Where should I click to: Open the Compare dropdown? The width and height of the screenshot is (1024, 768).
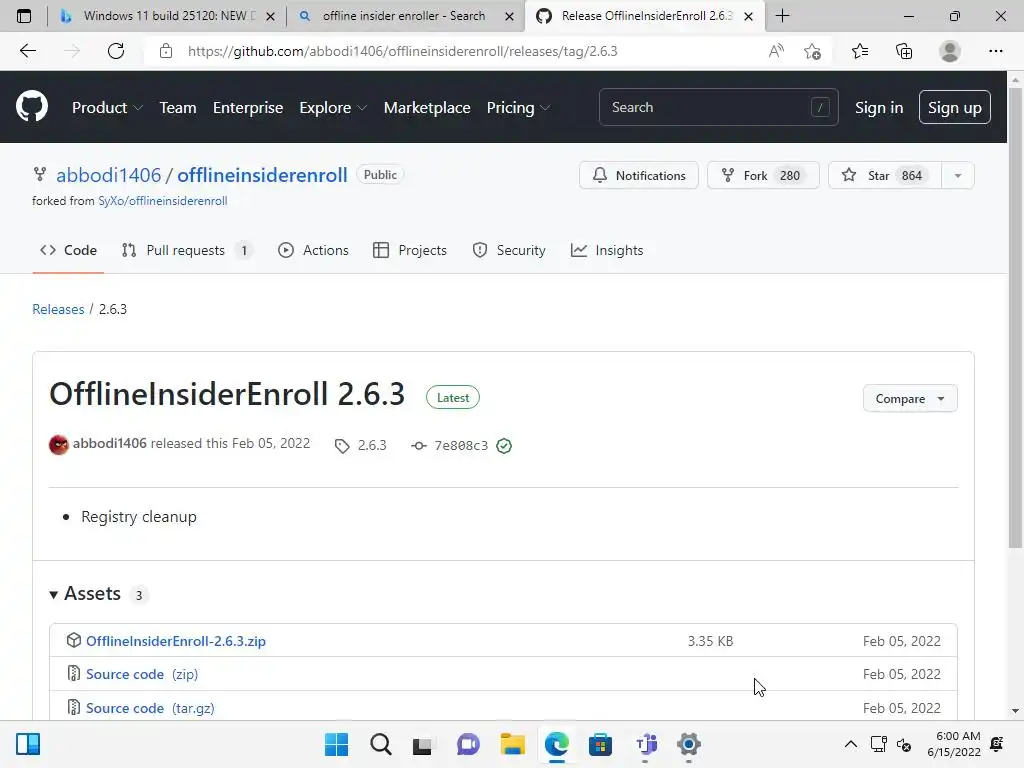pos(910,398)
